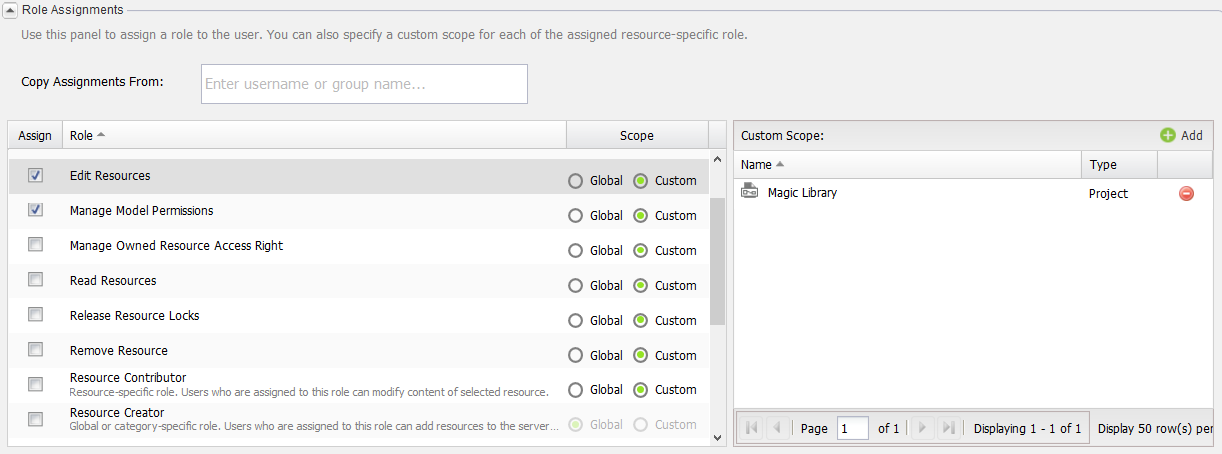Viewport: 1222px width, 454px height.
Task: Go to previous page of custom scope
Action: [778, 428]
